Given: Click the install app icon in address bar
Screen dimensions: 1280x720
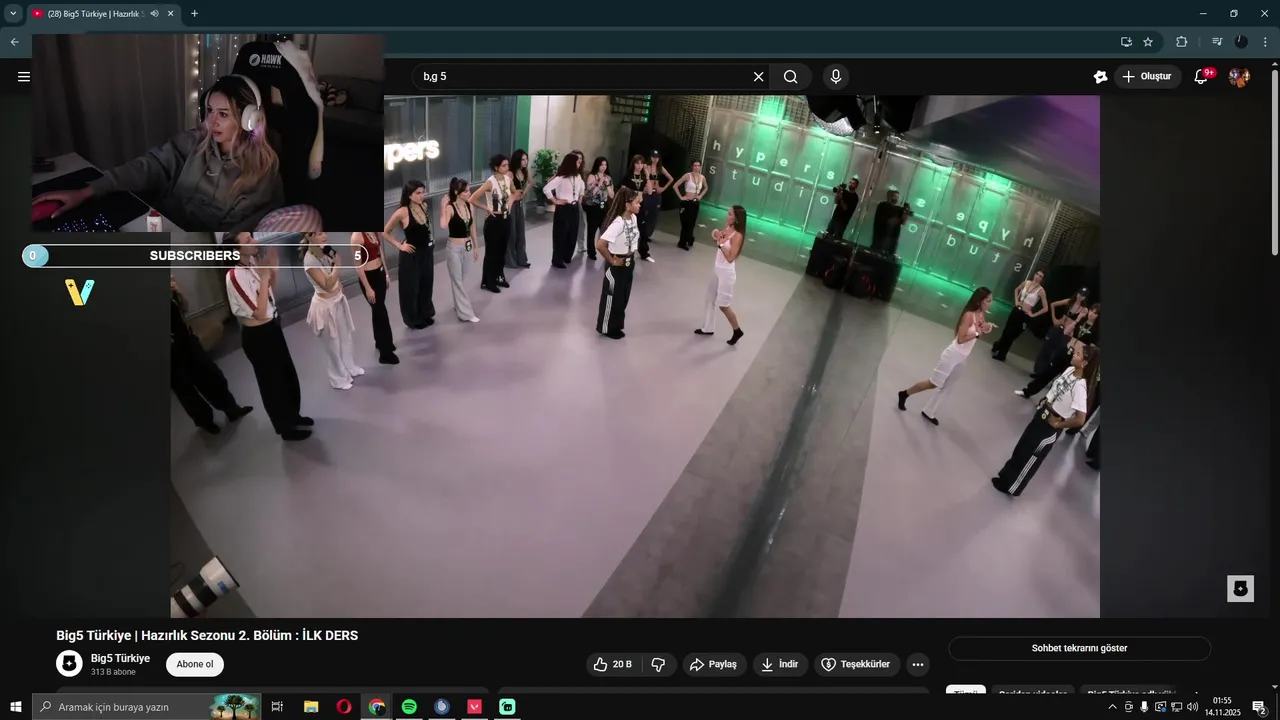Looking at the screenshot, I should 1126,42.
